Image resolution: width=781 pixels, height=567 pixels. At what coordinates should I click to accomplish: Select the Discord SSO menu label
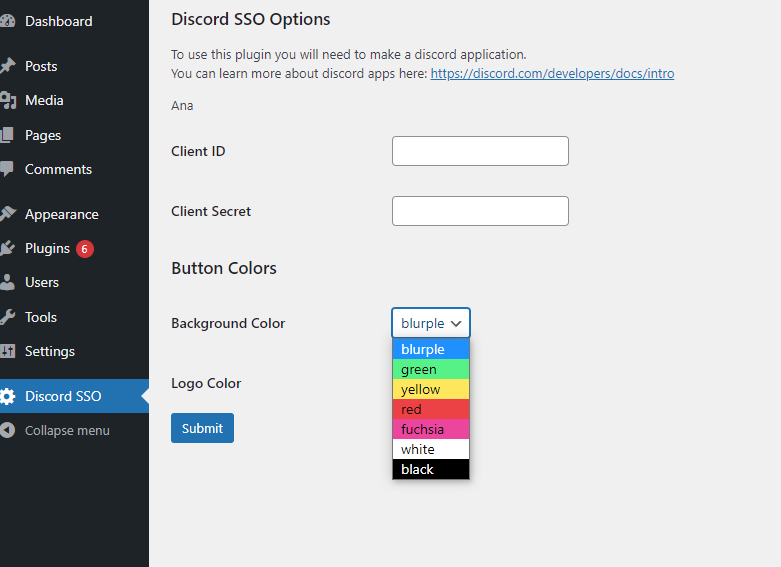(x=63, y=396)
